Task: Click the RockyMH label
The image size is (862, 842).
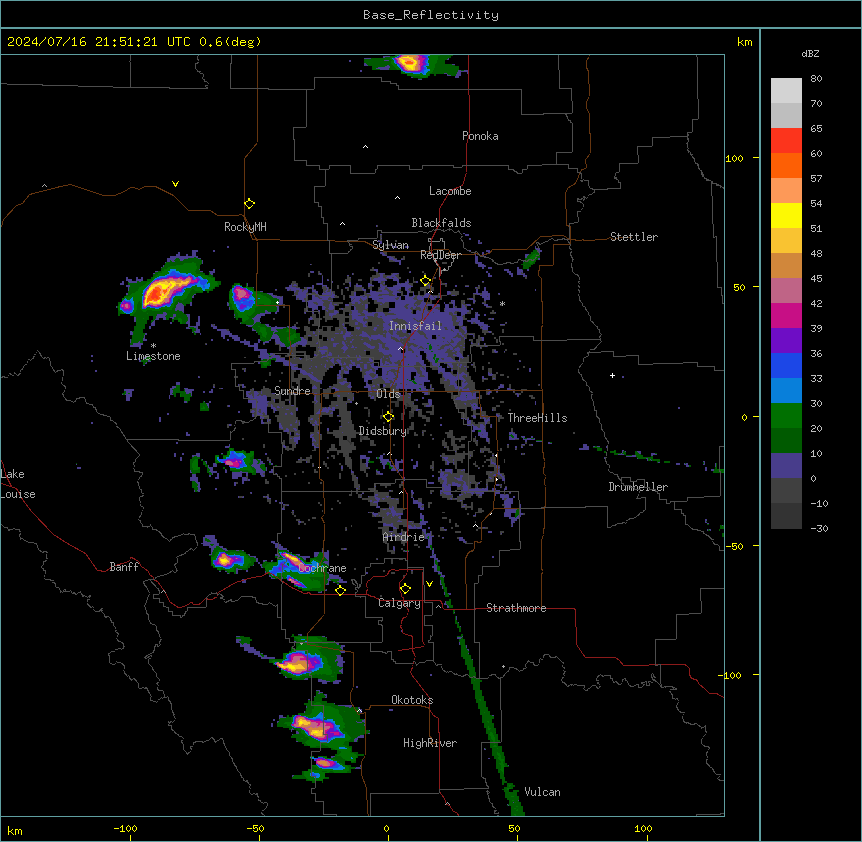Action: click(x=245, y=227)
